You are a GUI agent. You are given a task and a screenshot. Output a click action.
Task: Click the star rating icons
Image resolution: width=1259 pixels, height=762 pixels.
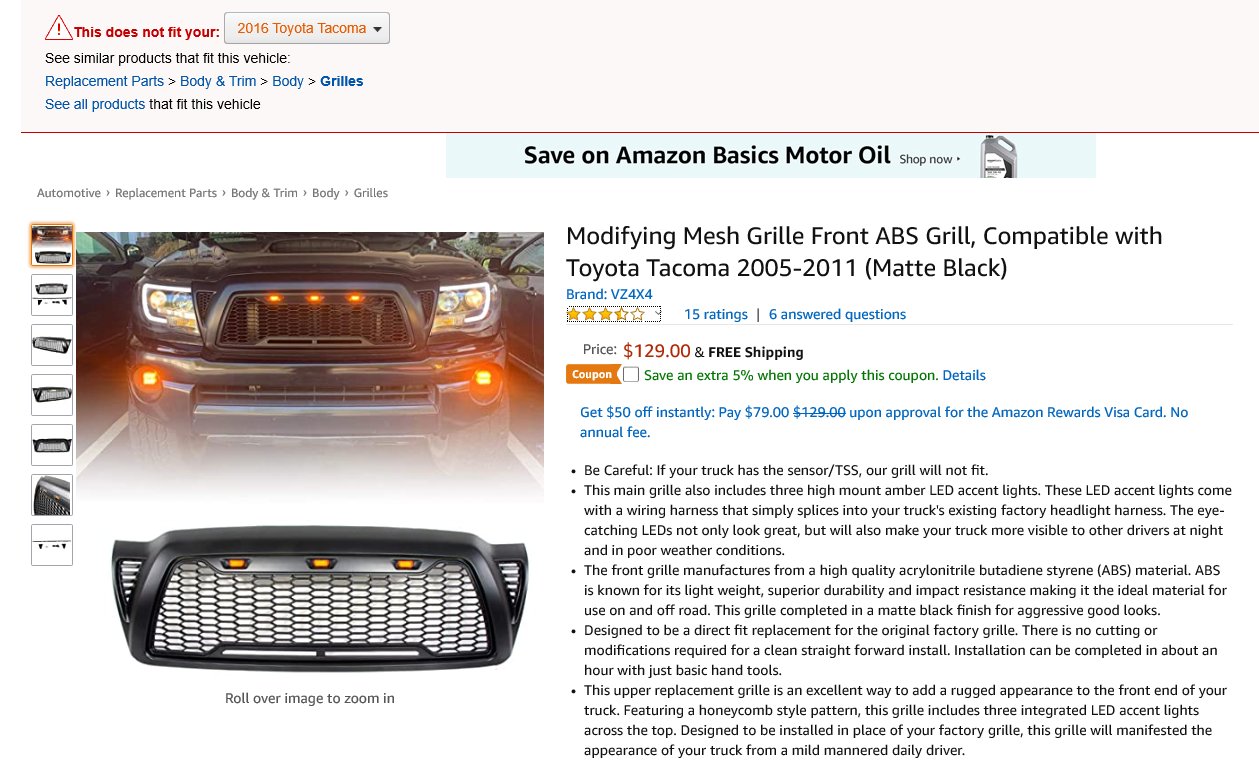point(613,314)
